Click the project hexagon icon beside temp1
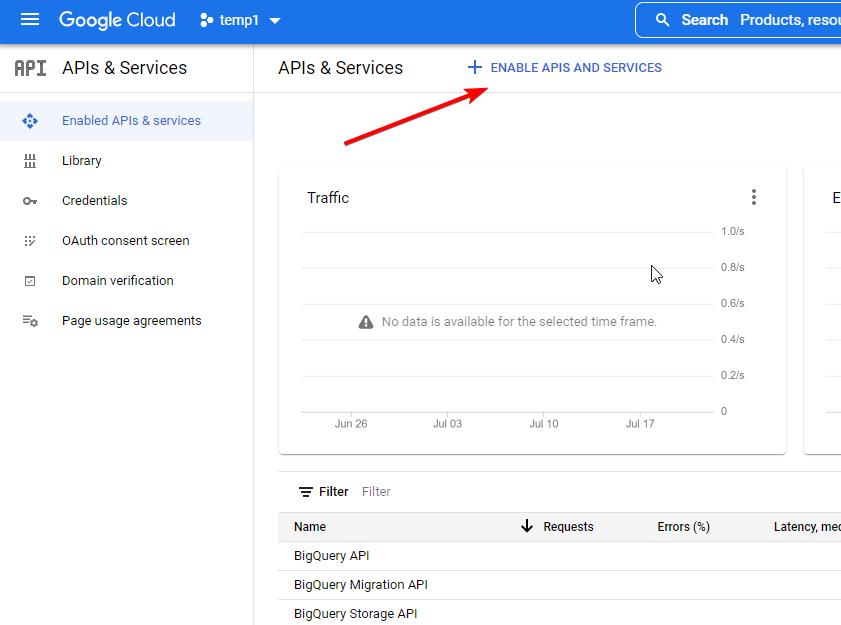Screen dimensions: 841x625 pos(206,20)
